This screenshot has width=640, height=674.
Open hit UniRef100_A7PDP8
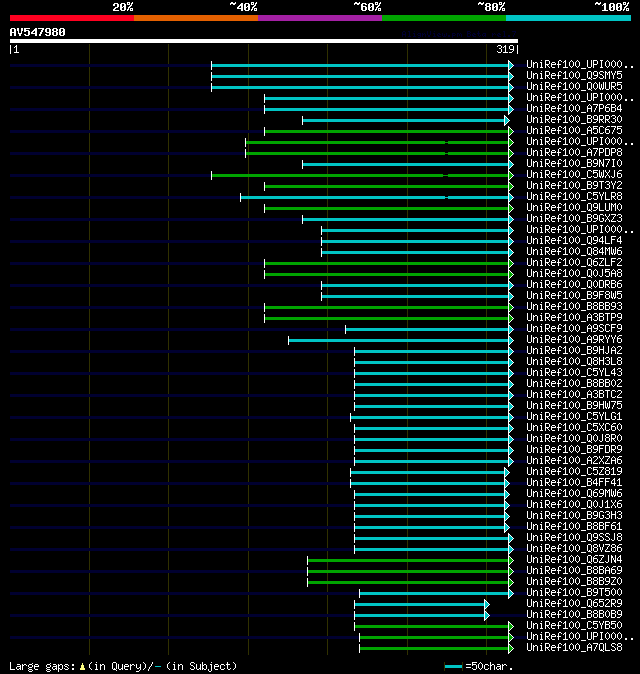(x=574, y=153)
